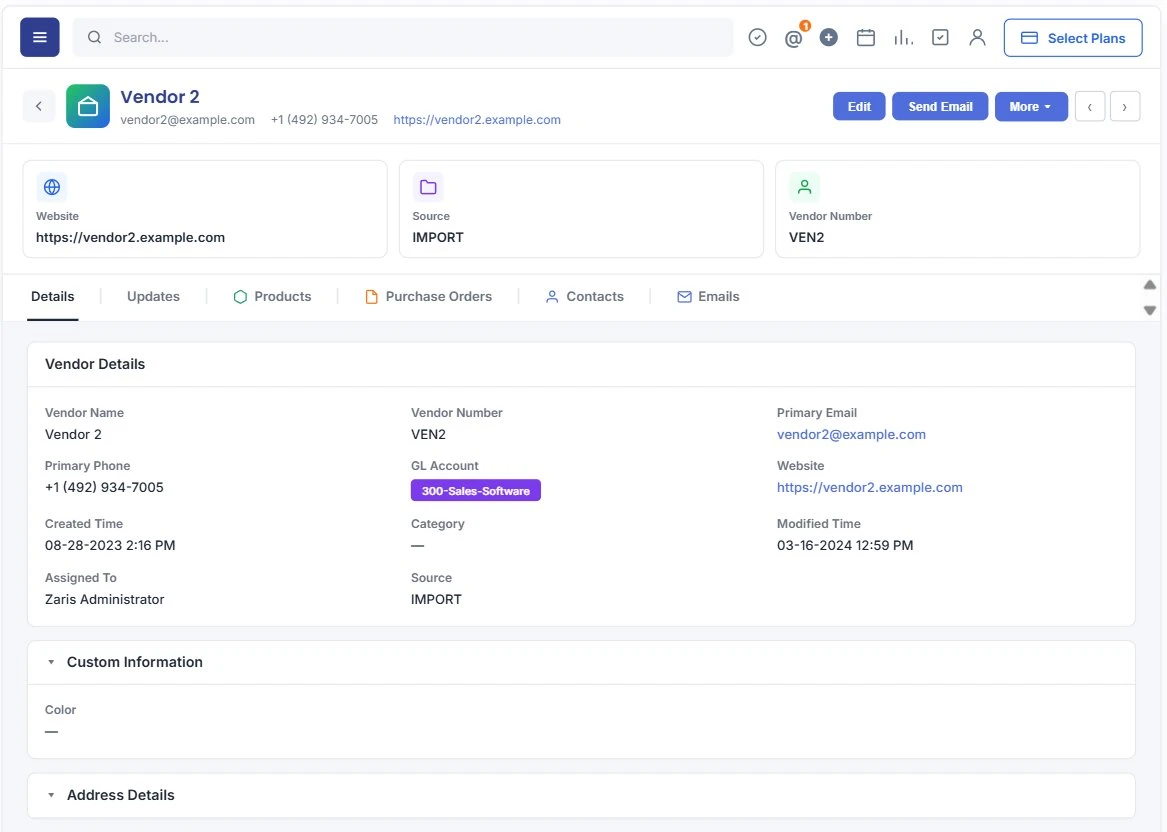Open the @ mentions notifications icon
The width and height of the screenshot is (1167, 832).
[x=793, y=38]
